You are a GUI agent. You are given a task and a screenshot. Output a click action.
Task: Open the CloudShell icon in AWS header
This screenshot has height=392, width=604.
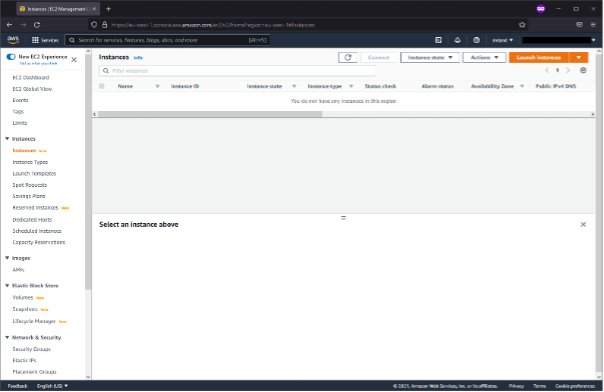click(438, 40)
